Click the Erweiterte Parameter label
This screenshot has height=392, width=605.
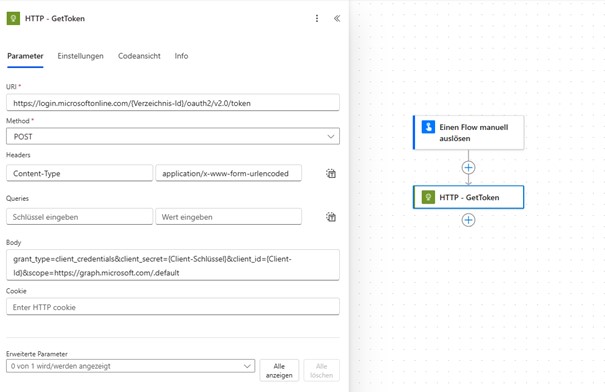tap(37, 353)
